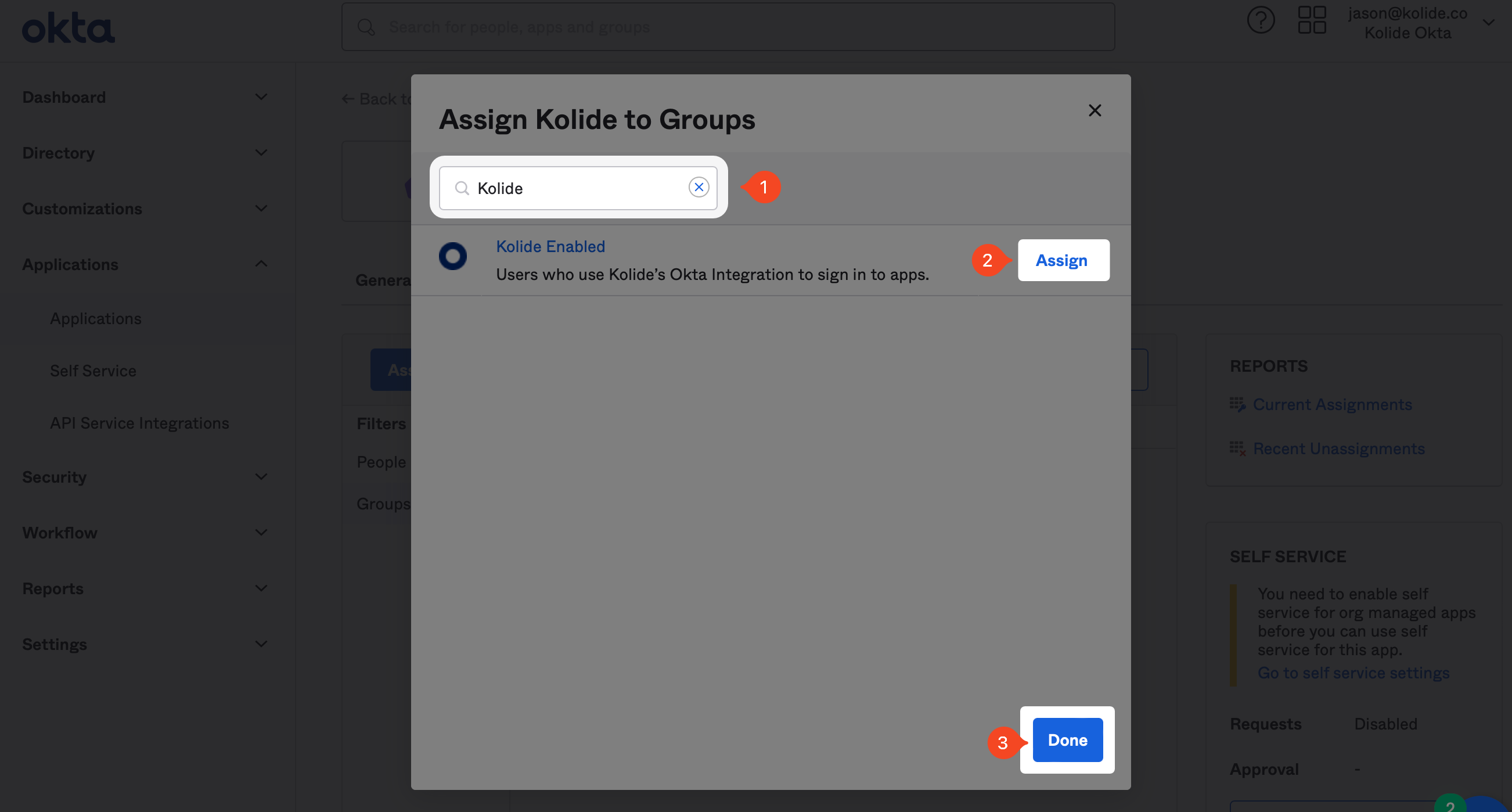Click the Kolide Enabled group icon
The height and width of the screenshot is (812, 1512).
coord(452,257)
